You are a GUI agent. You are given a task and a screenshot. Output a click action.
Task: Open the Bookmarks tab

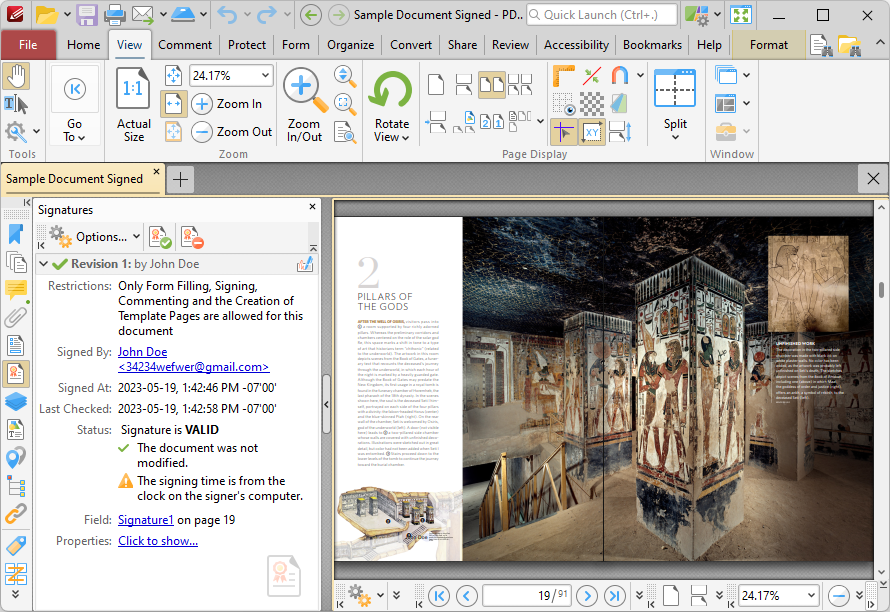[652, 45]
